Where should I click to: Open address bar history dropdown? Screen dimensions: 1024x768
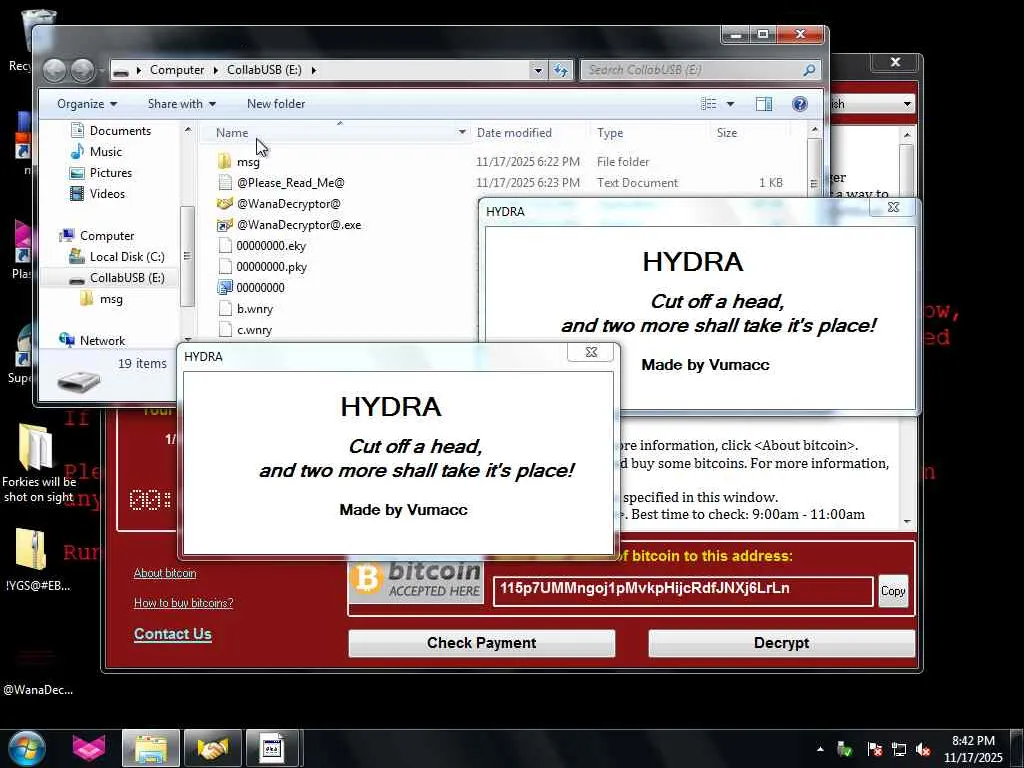click(537, 70)
